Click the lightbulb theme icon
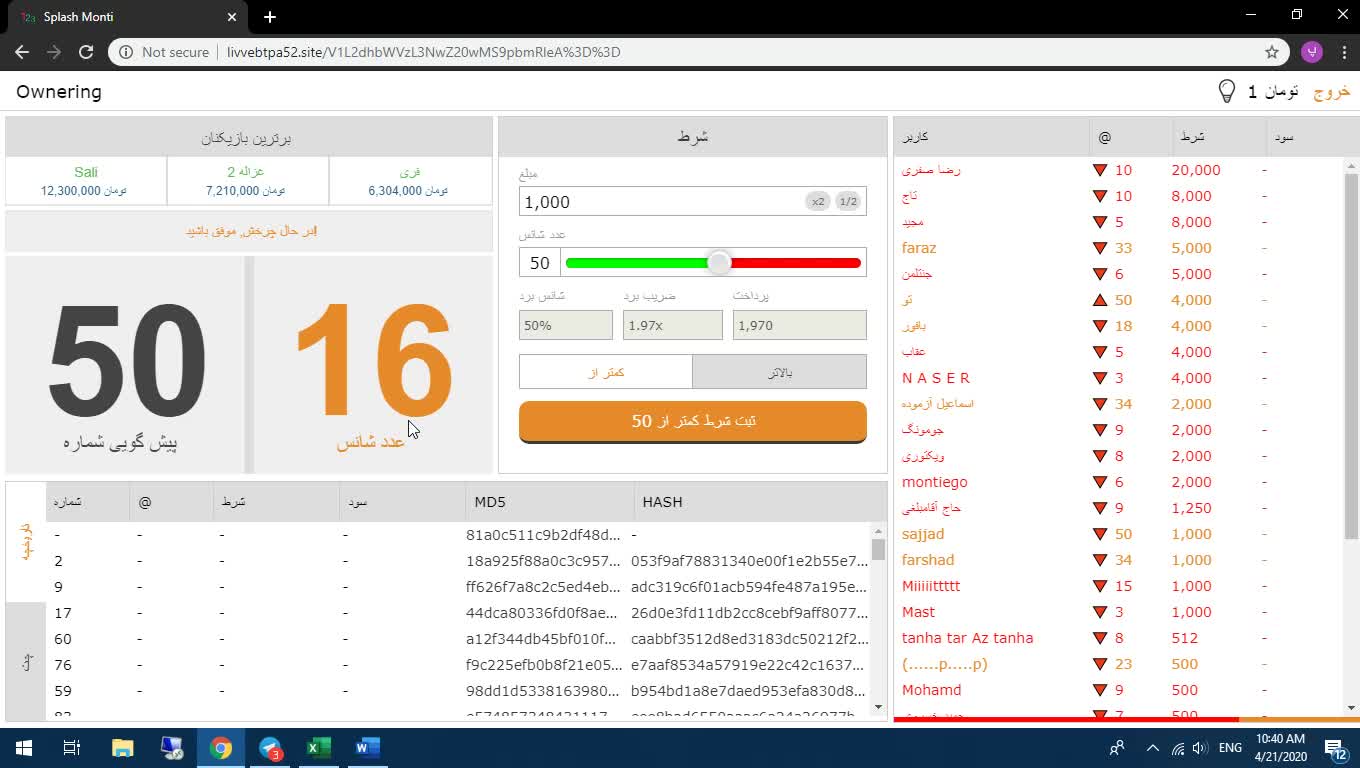The height and width of the screenshot is (768, 1360). pyautogui.click(x=1226, y=91)
